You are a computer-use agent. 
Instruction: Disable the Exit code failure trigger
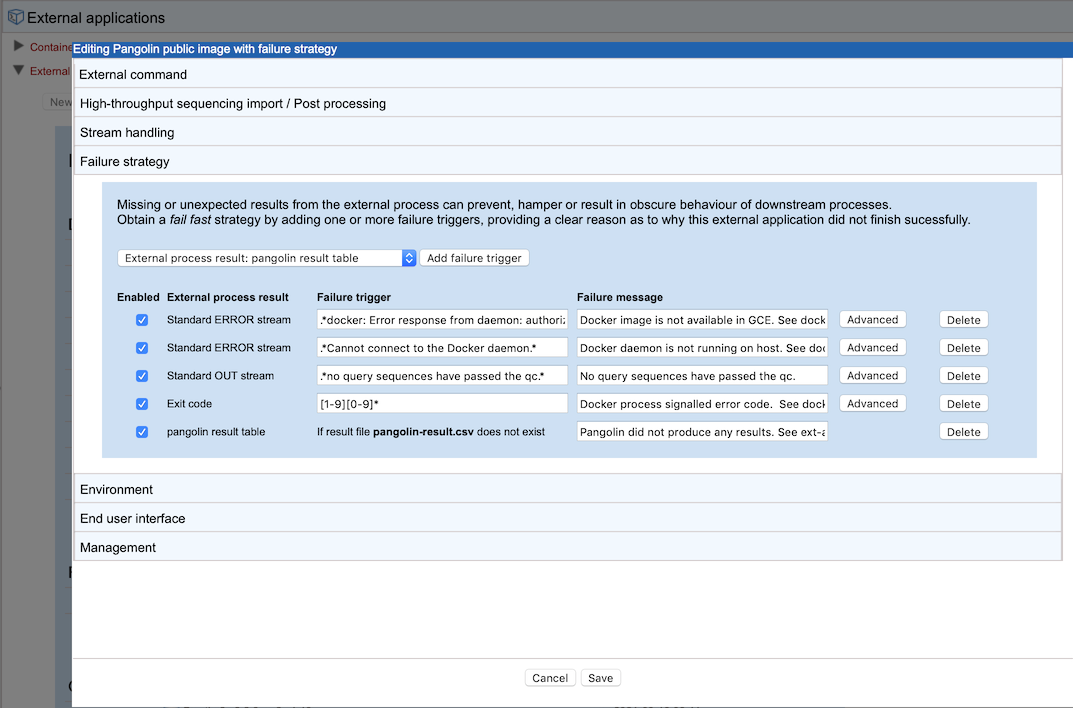point(141,403)
